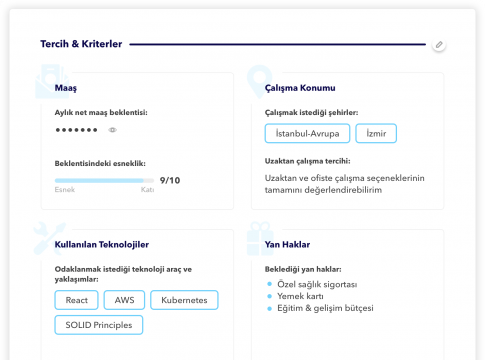Click the Yemek kartı list item
485x360 pixels.
coord(300,296)
